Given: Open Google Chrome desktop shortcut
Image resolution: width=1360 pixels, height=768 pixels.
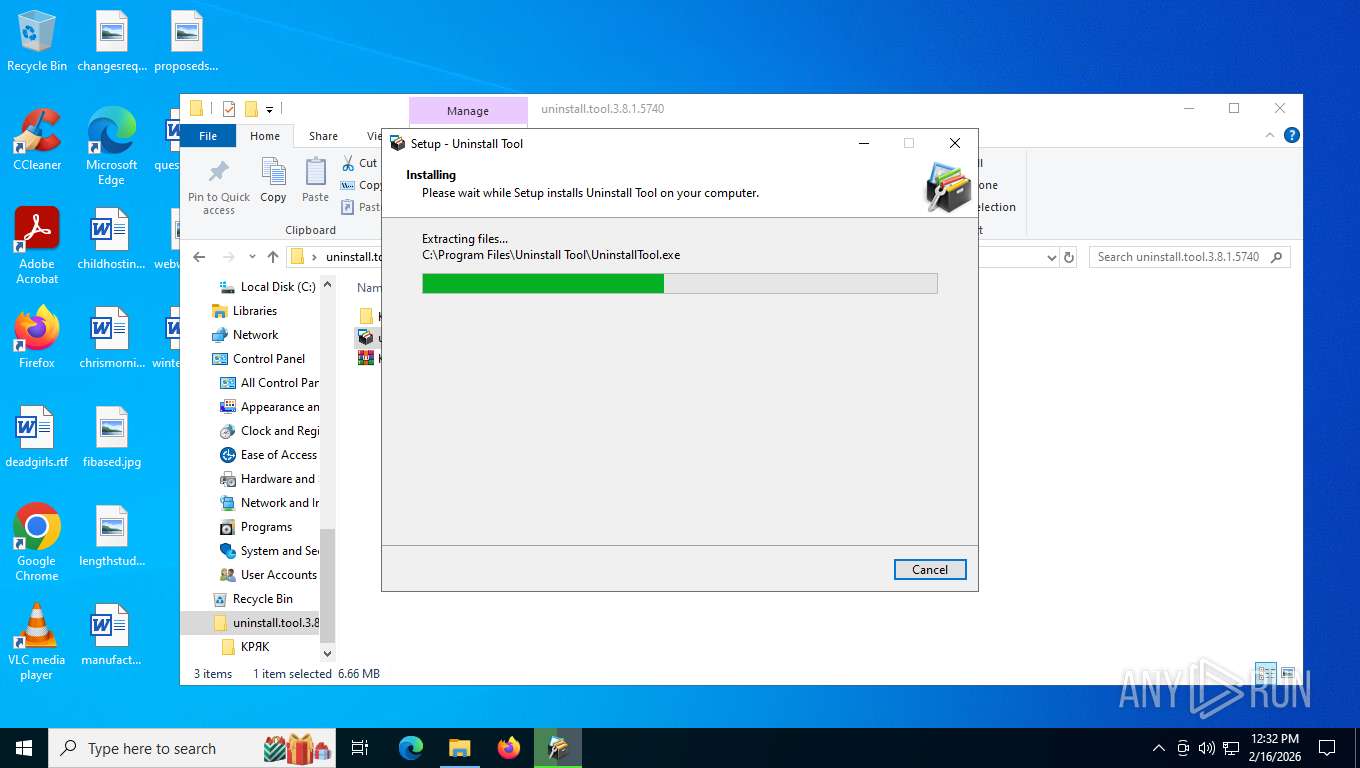Looking at the screenshot, I should [37, 542].
